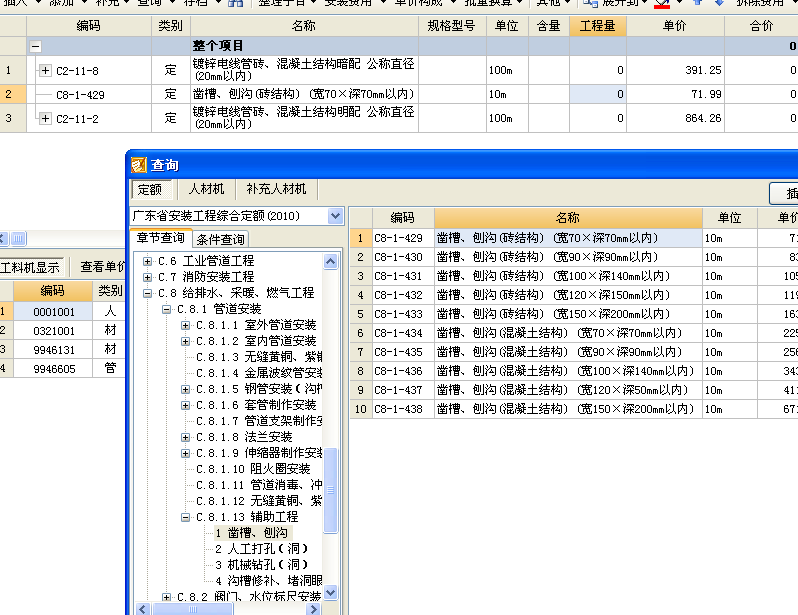This screenshot has height=615, width=798.
Task: Collapse the 整个项目 root row
Action: 36,46
